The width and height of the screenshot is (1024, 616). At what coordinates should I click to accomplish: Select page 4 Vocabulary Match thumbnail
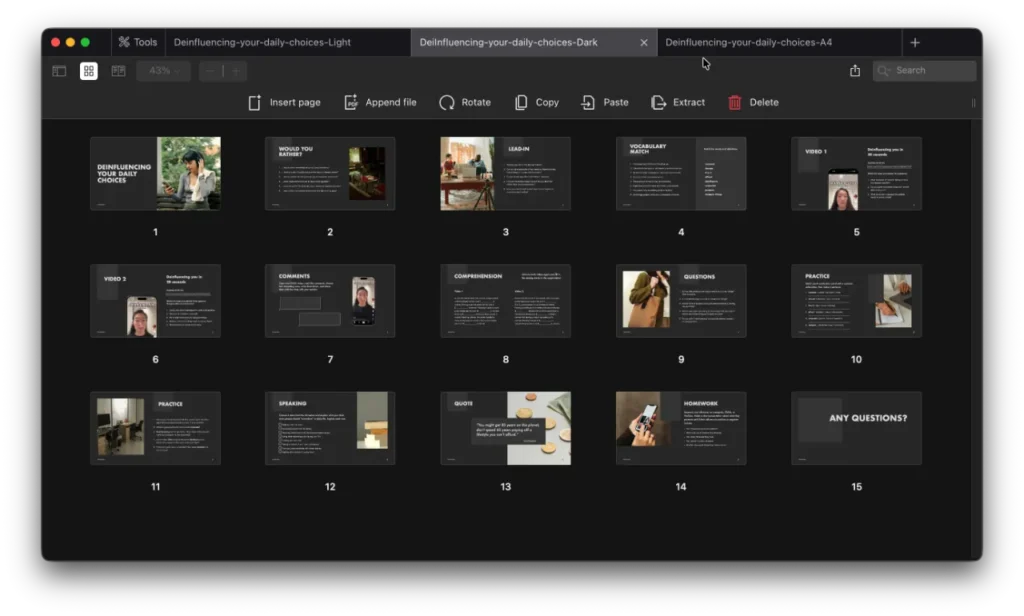pos(681,174)
